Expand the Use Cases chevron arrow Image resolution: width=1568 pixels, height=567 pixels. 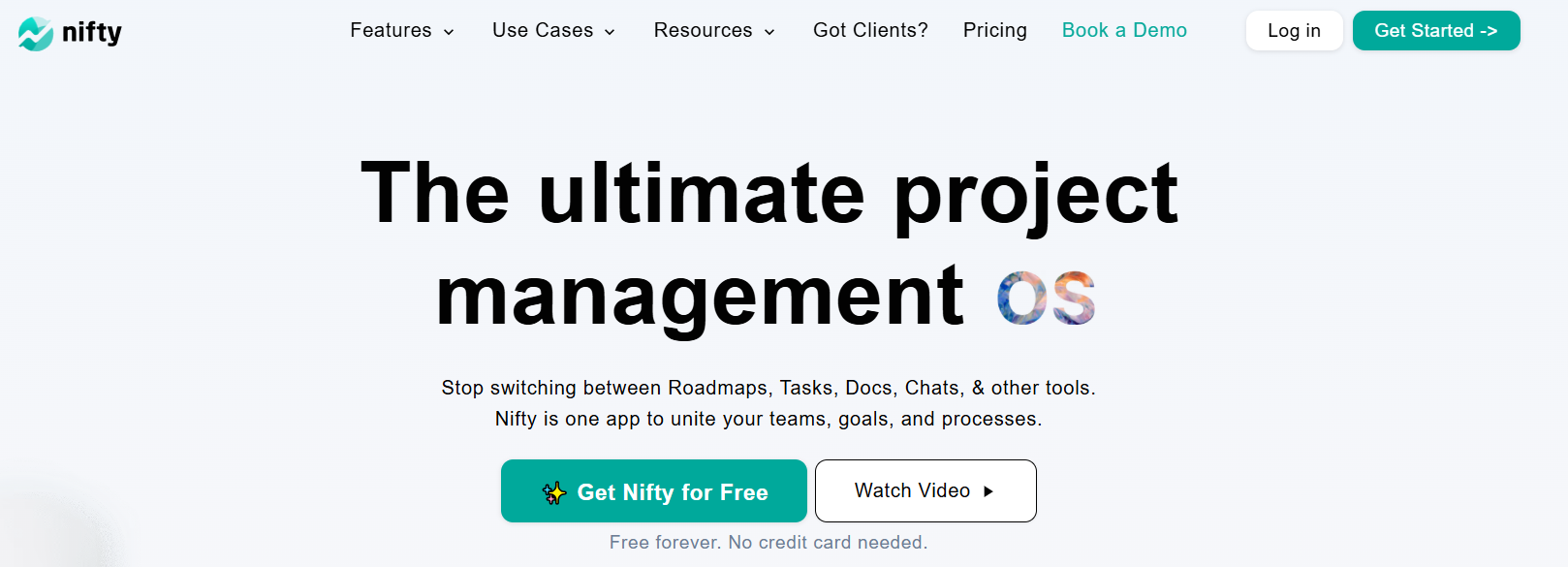[x=610, y=32]
